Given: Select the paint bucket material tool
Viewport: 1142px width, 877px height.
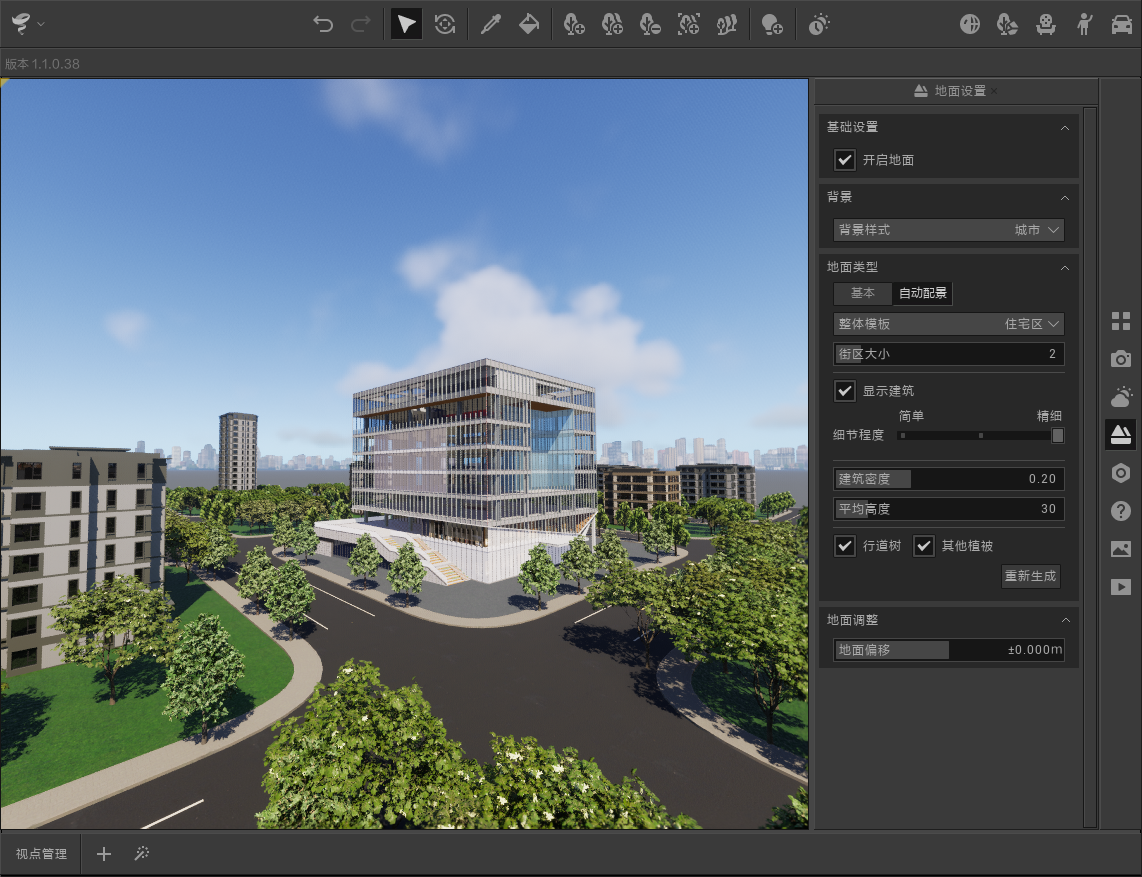Looking at the screenshot, I should click(529, 24).
